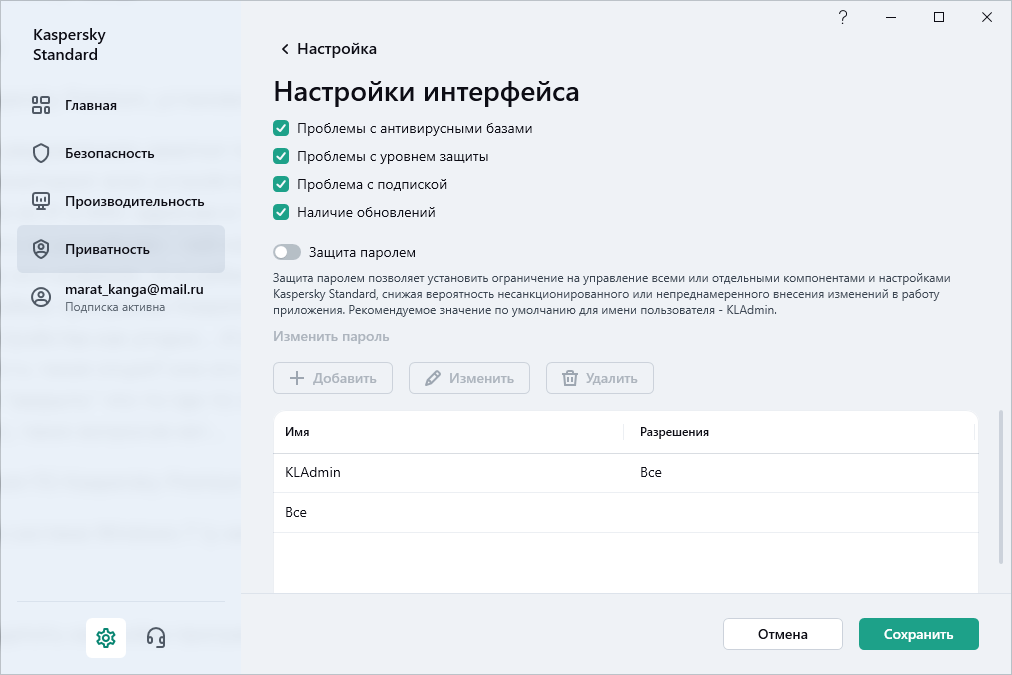The width and height of the screenshot is (1012, 675).
Task: Click the pencil icon on Изменить
Action: click(x=432, y=378)
